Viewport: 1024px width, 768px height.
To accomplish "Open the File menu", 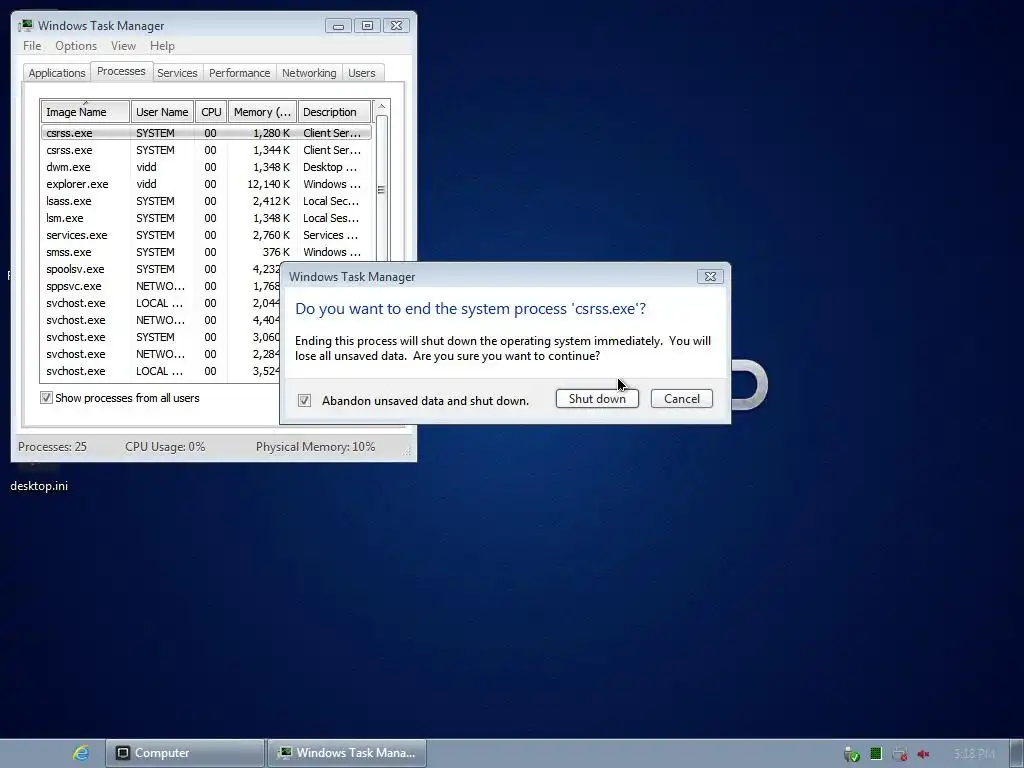I will pos(32,46).
